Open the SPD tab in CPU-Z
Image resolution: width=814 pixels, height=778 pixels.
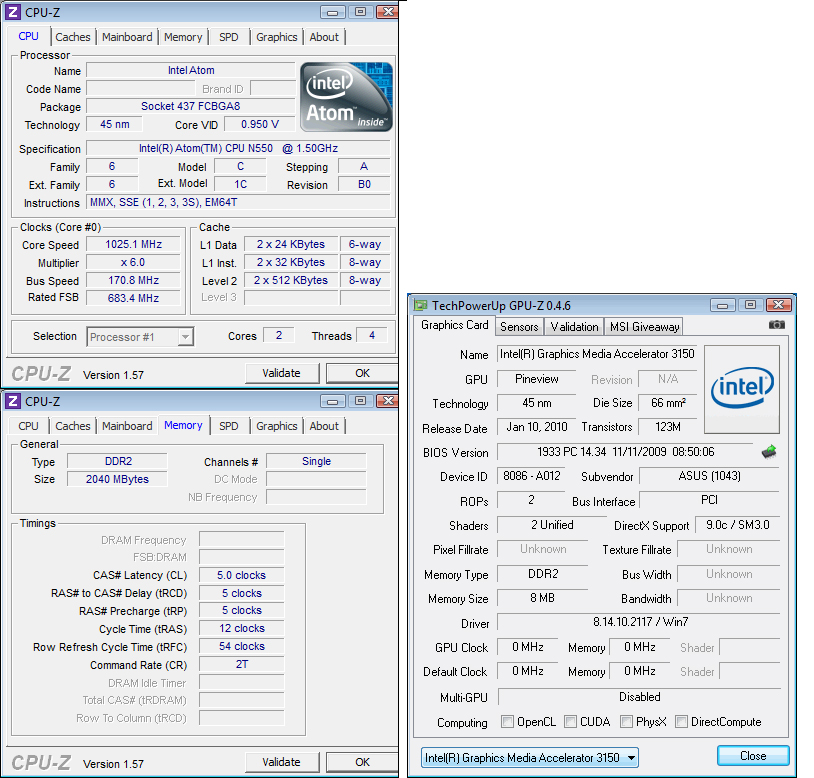coord(228,37)
